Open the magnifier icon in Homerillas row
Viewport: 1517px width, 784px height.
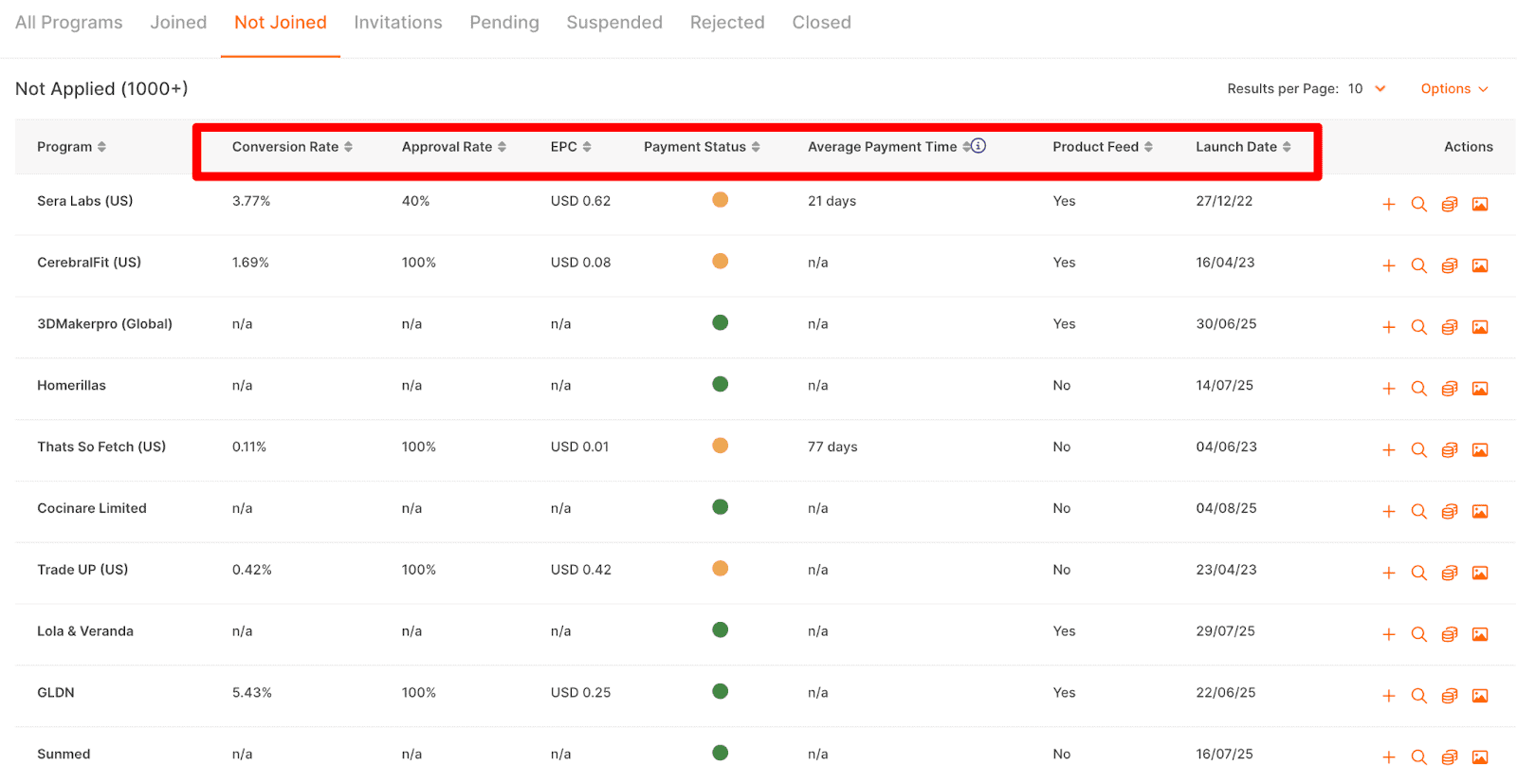tap(1419, 389)
